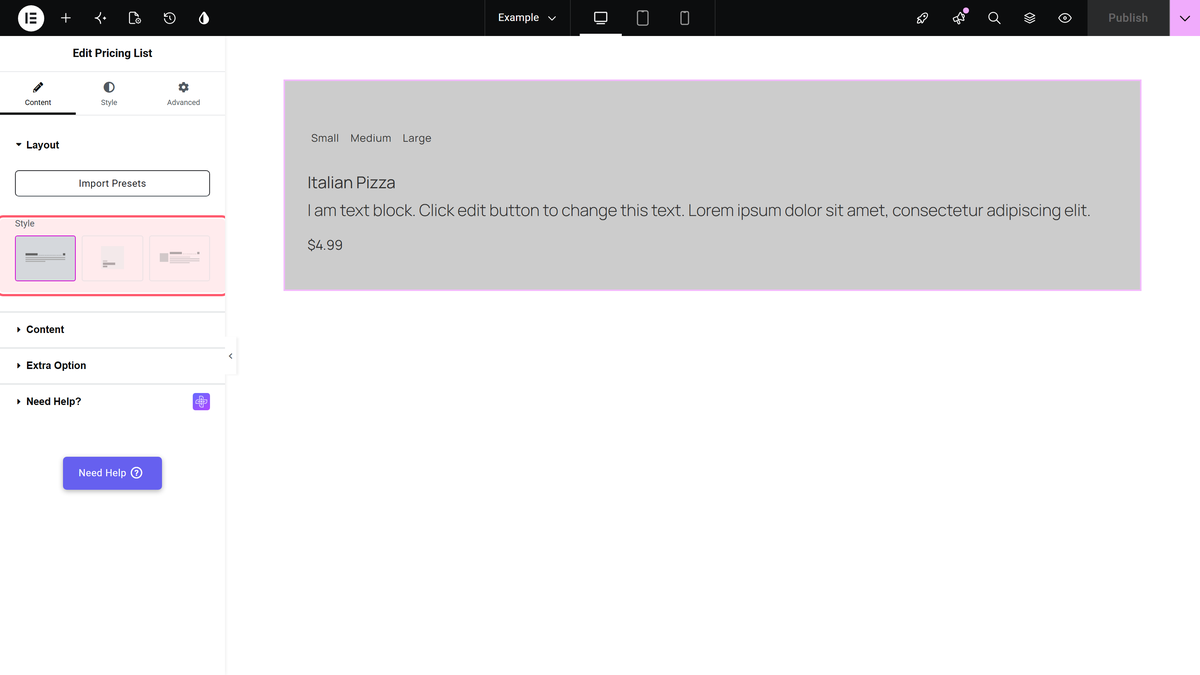Click the Publish button

tap(1128, 18)
